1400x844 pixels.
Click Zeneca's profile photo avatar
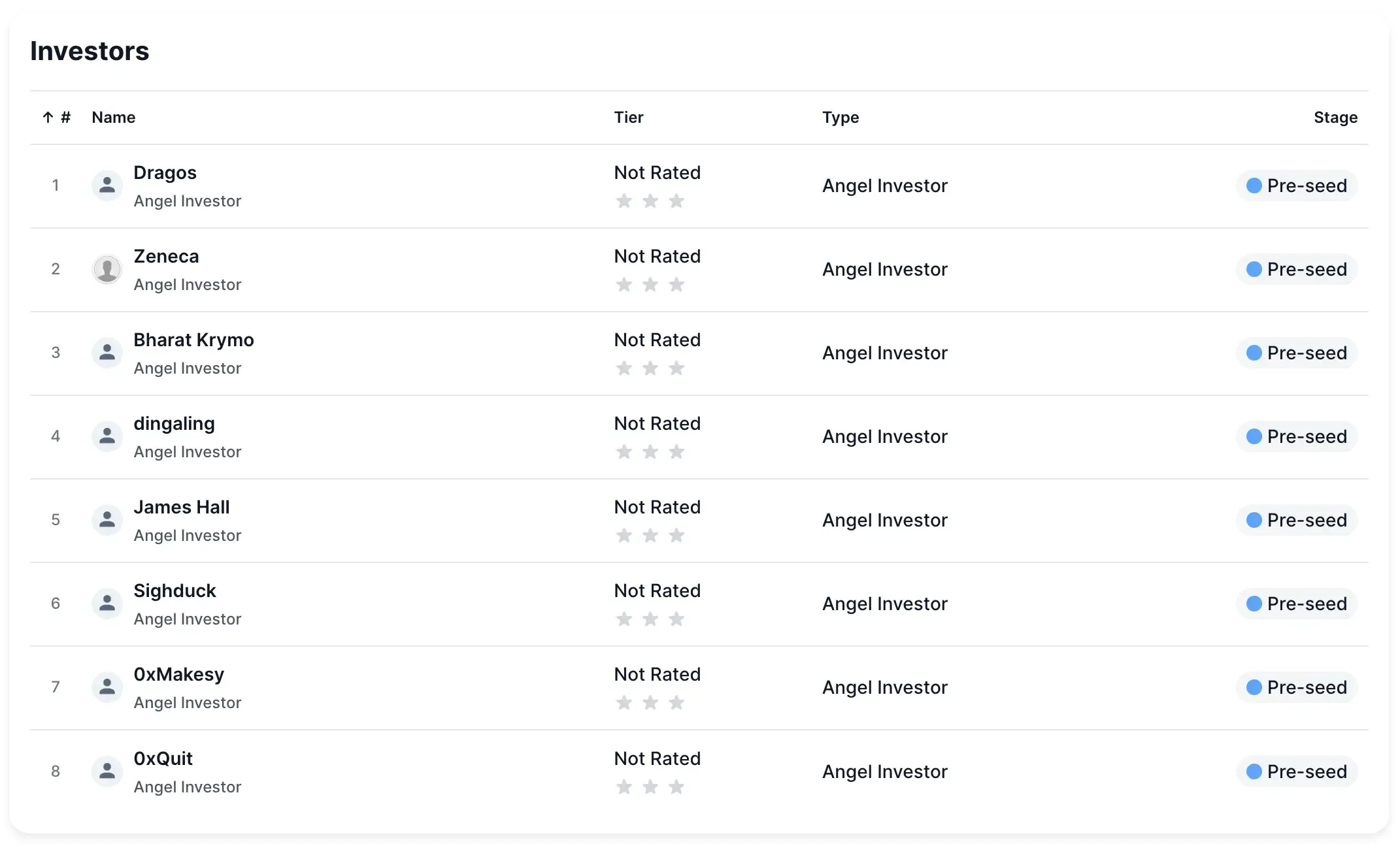[x=107, y=269]
